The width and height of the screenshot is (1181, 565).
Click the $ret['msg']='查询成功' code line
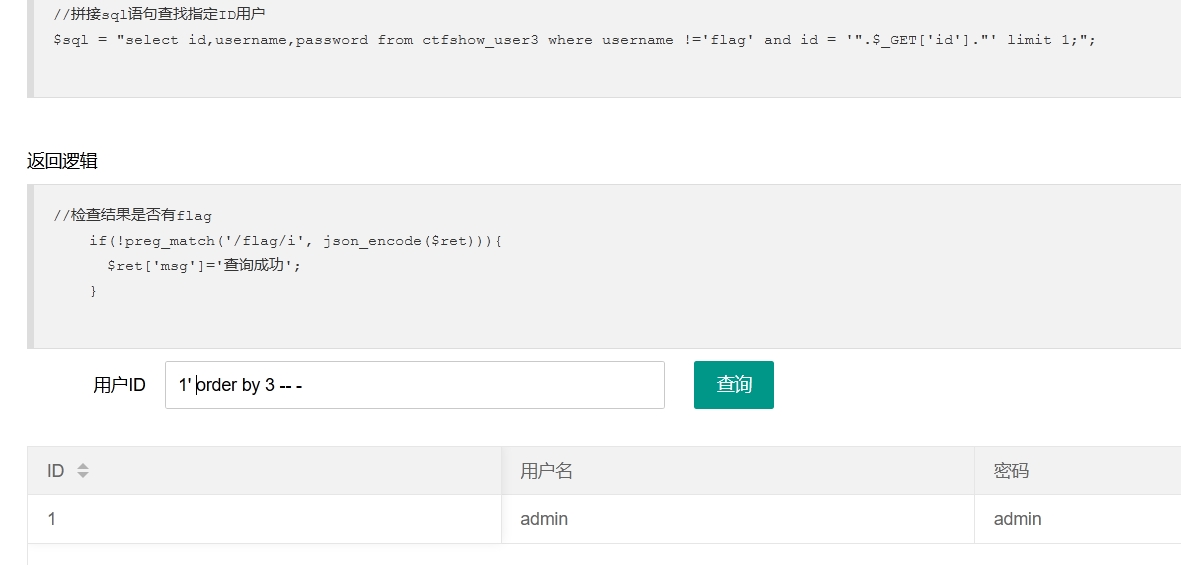pyautogui.click(x=203, y=266)
